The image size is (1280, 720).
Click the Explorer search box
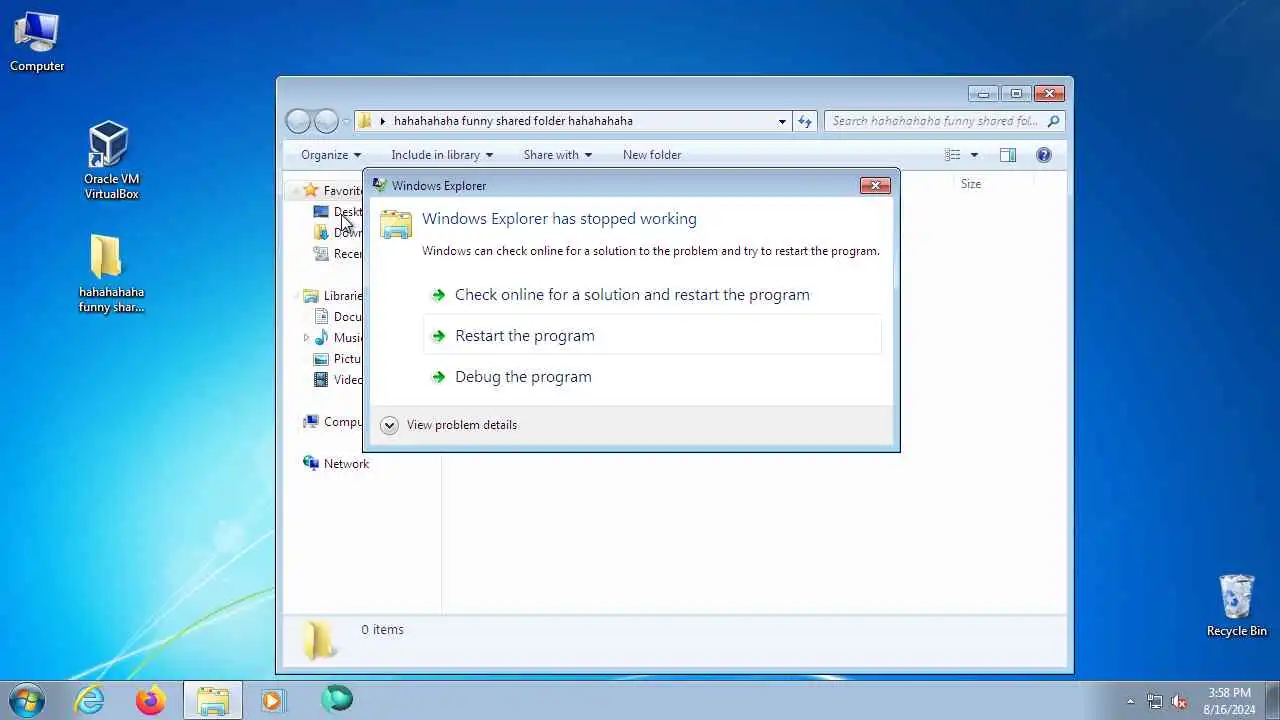944,121
